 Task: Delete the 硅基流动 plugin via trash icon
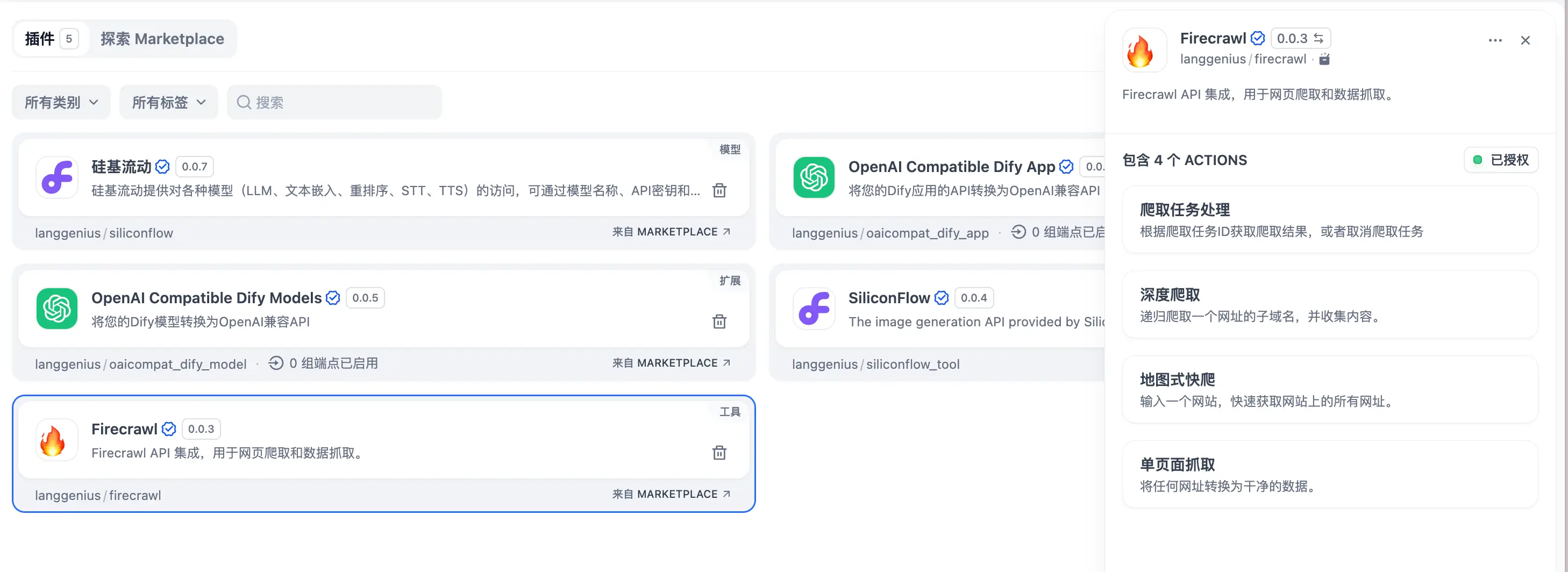click(x=719, y=190)
